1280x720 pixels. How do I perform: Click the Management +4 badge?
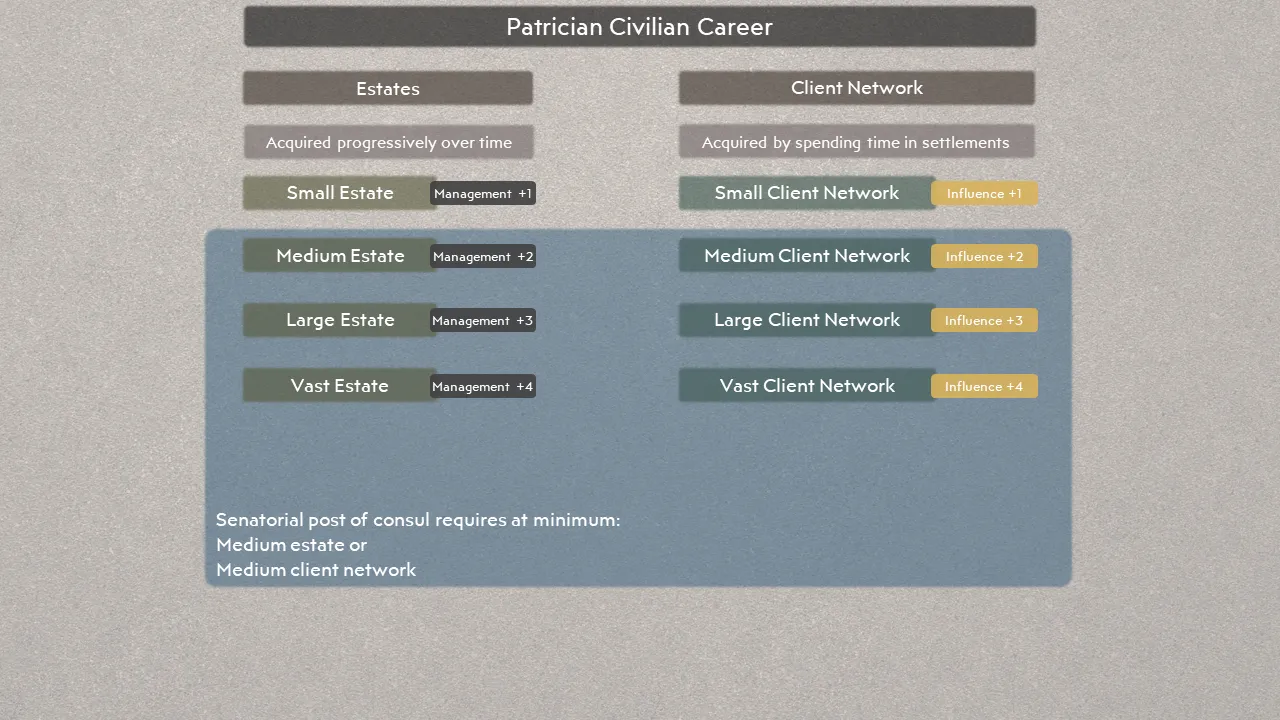click(483, 386)
